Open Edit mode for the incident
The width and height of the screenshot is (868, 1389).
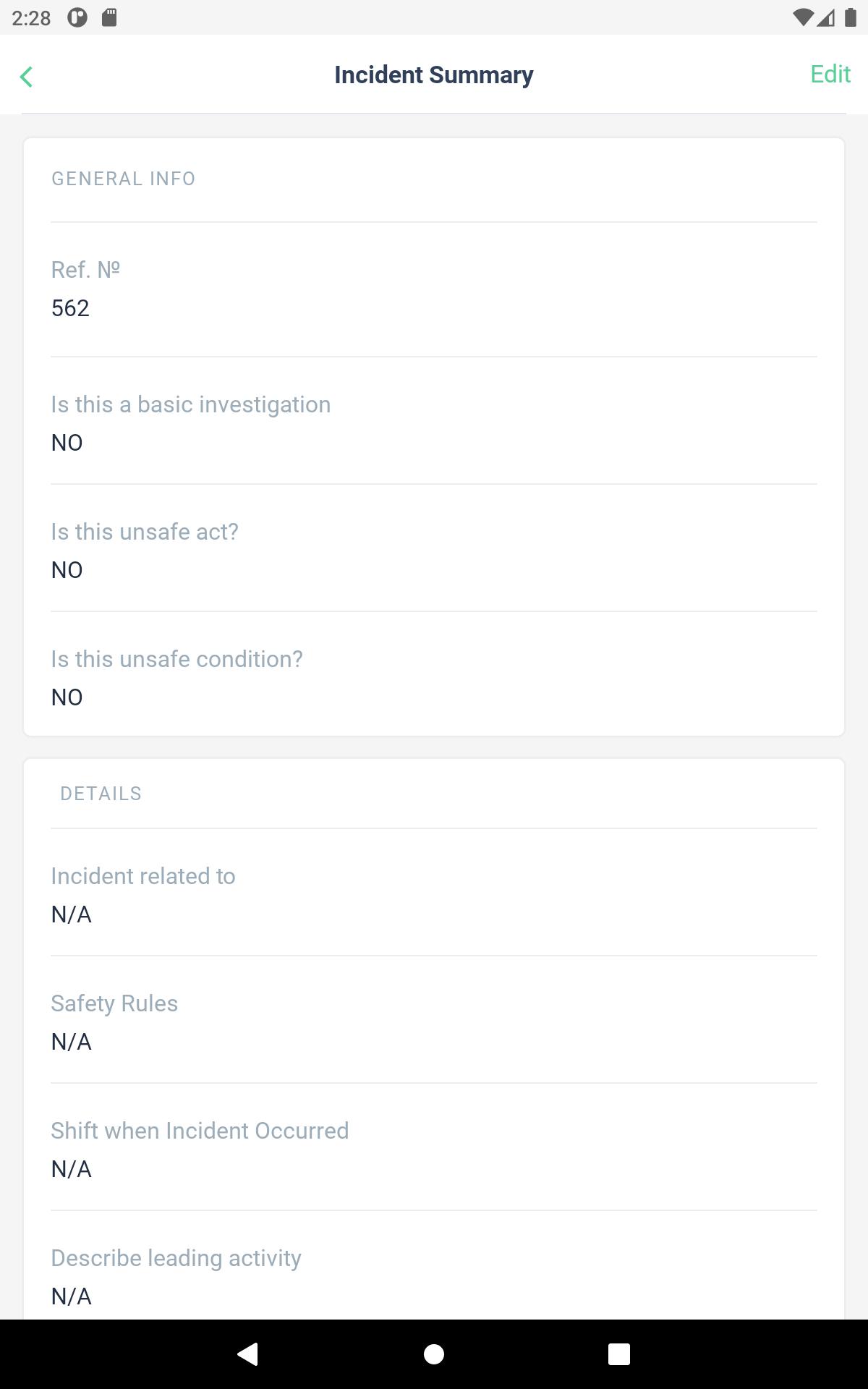(830, 74)
